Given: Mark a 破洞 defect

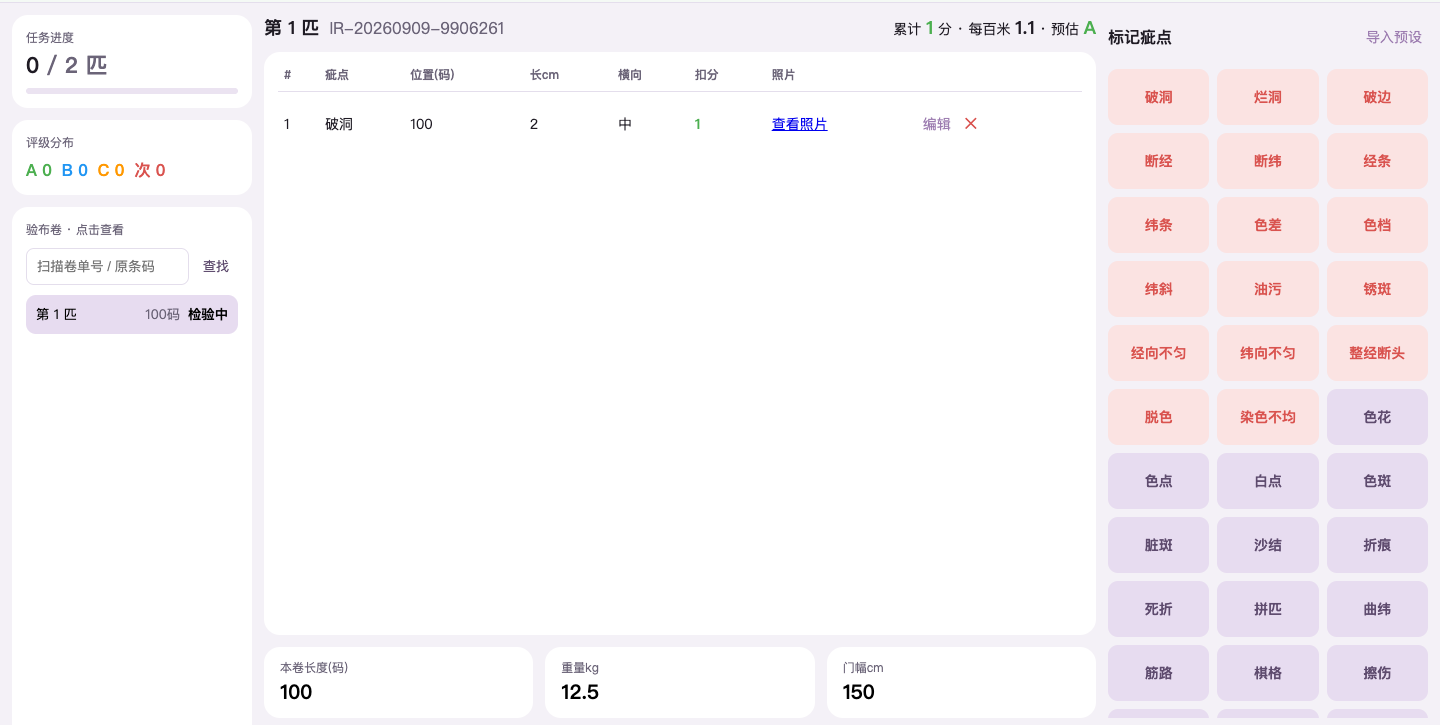Looking at the screenshot, I should click(1158, 97).
